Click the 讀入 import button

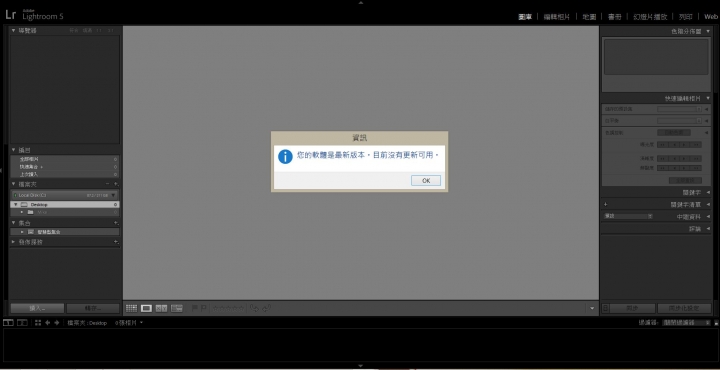[37, 308]
